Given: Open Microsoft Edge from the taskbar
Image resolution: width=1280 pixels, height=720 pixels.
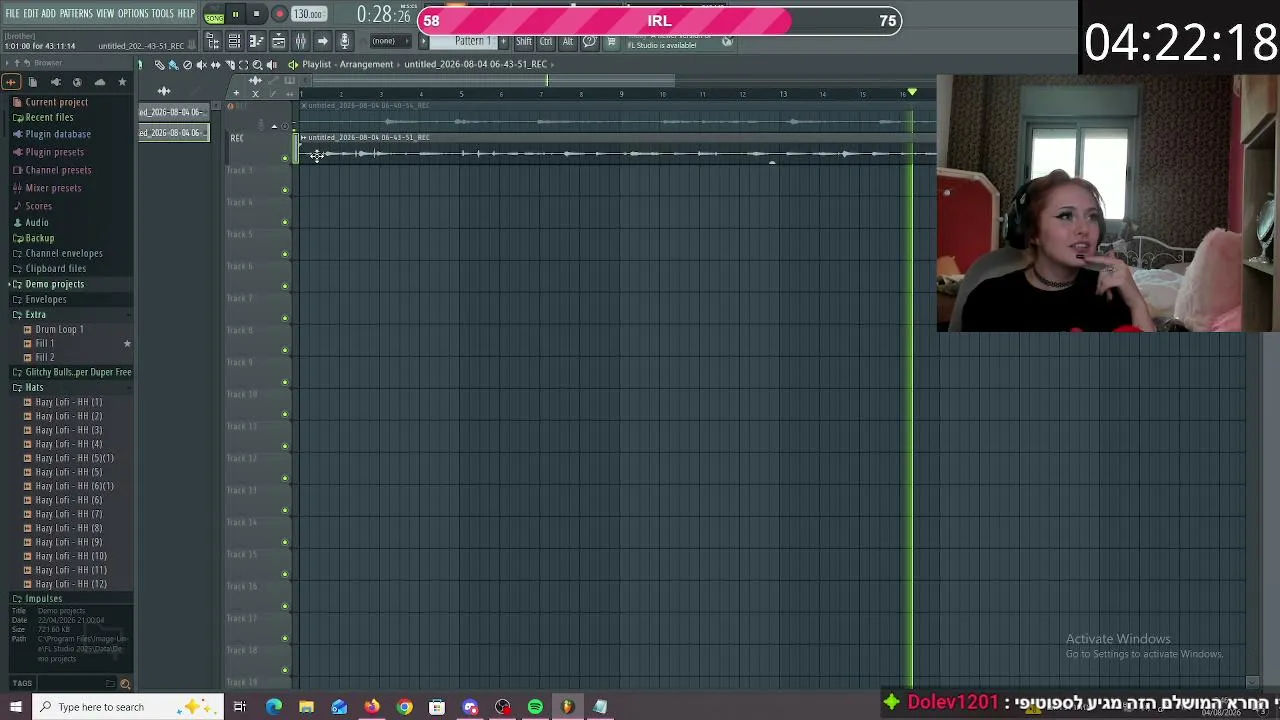Looking at the screenshot, I should pos(274,707).
